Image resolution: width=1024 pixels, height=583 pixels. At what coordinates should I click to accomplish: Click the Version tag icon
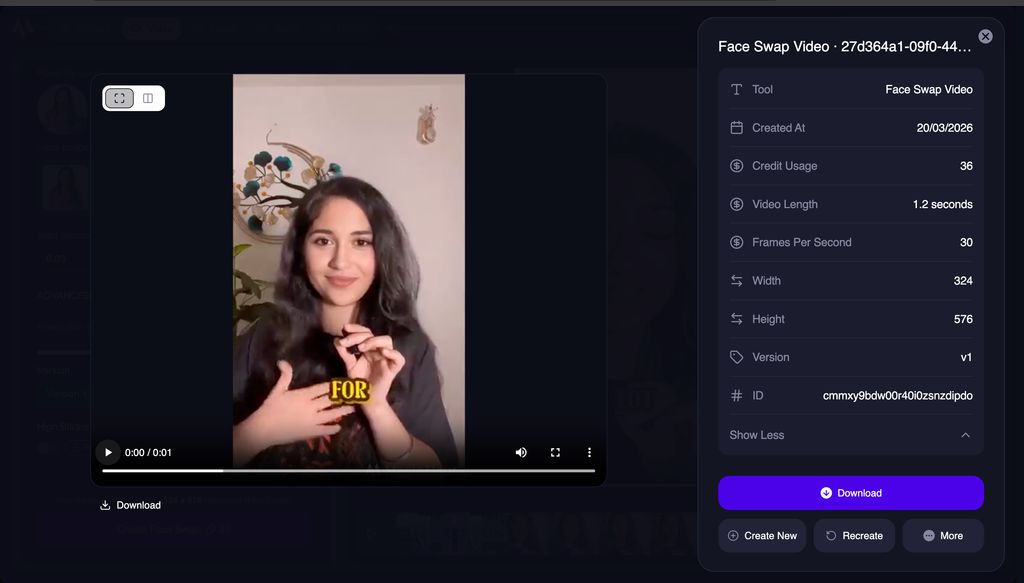737,357
